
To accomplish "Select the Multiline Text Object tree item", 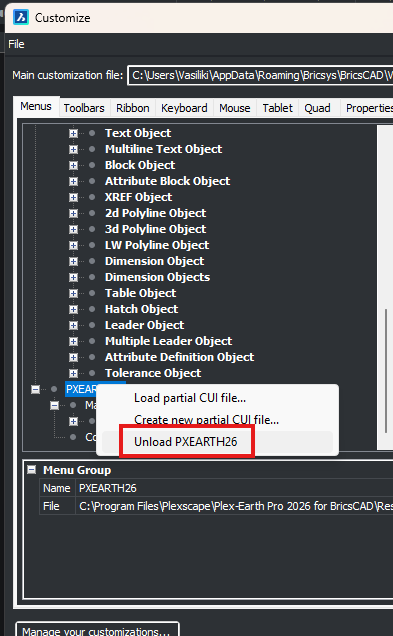I will (x=163, y=149).
